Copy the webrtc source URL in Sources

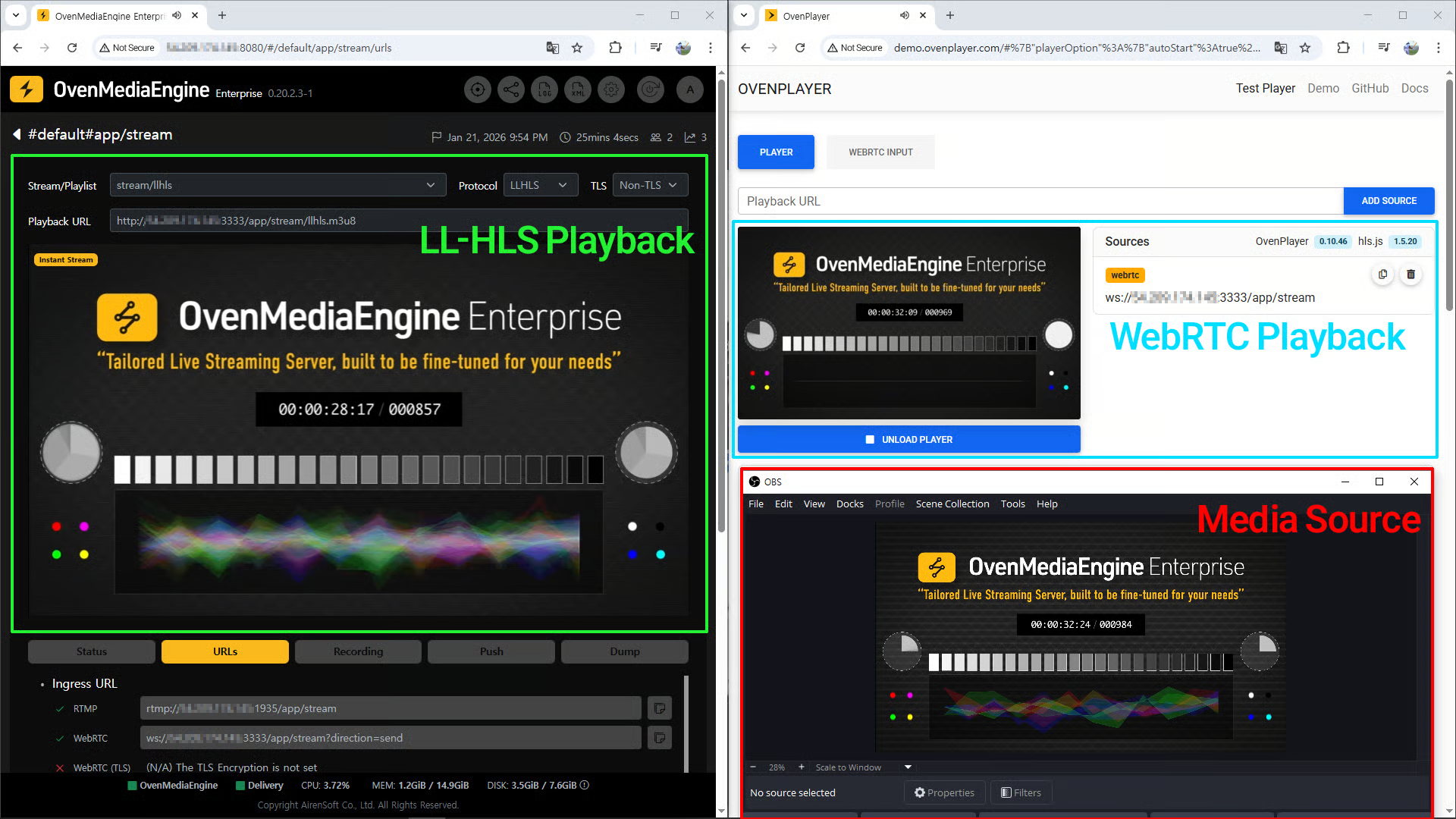click(x=1382, y=275)
